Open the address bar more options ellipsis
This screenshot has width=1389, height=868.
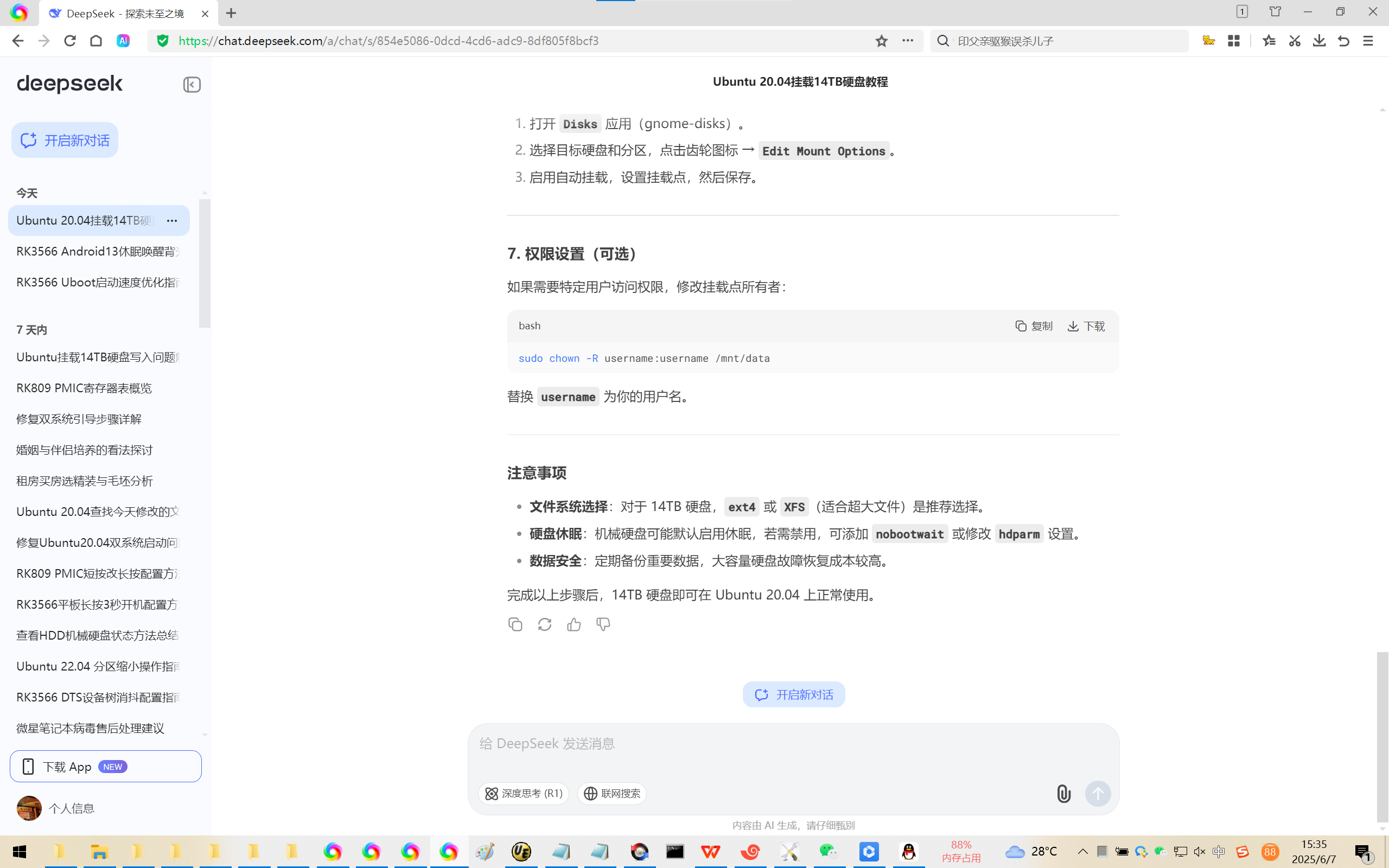pos(907,41)
